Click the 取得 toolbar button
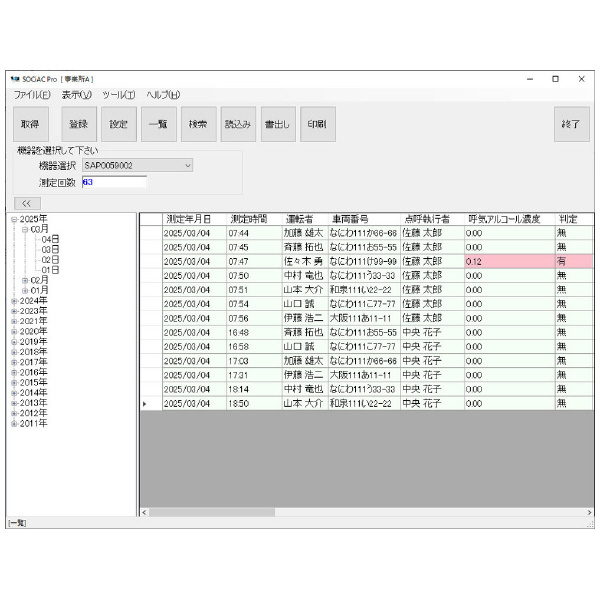This screenshot has height=600, width=600. click(x=30, y=124)
